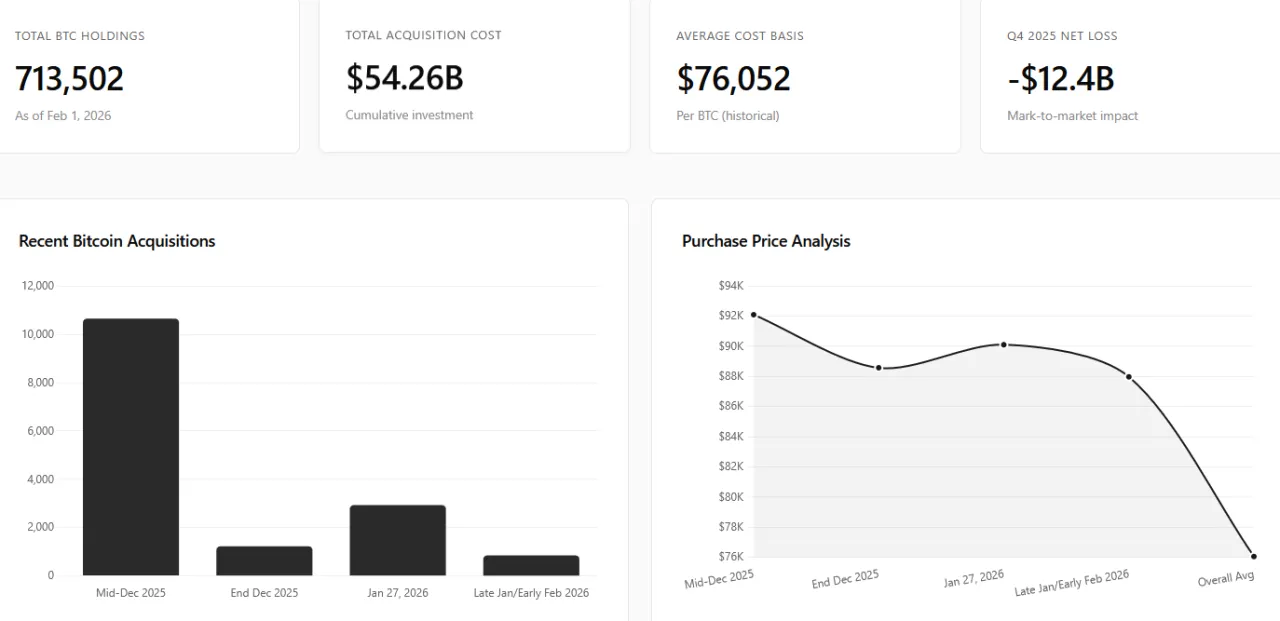Click the Overall Avg data point on line chart
1280x621 pixels.
pos(1253,556)
